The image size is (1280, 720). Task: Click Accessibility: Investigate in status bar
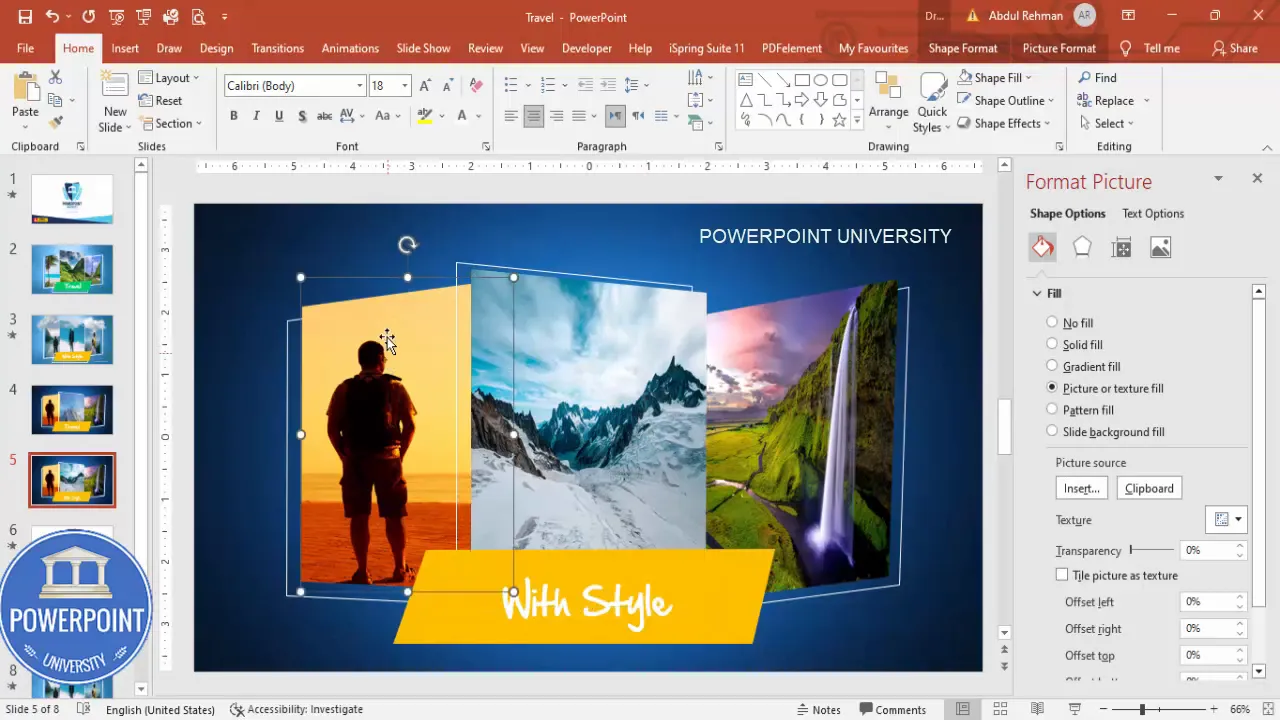coord(296,709)
